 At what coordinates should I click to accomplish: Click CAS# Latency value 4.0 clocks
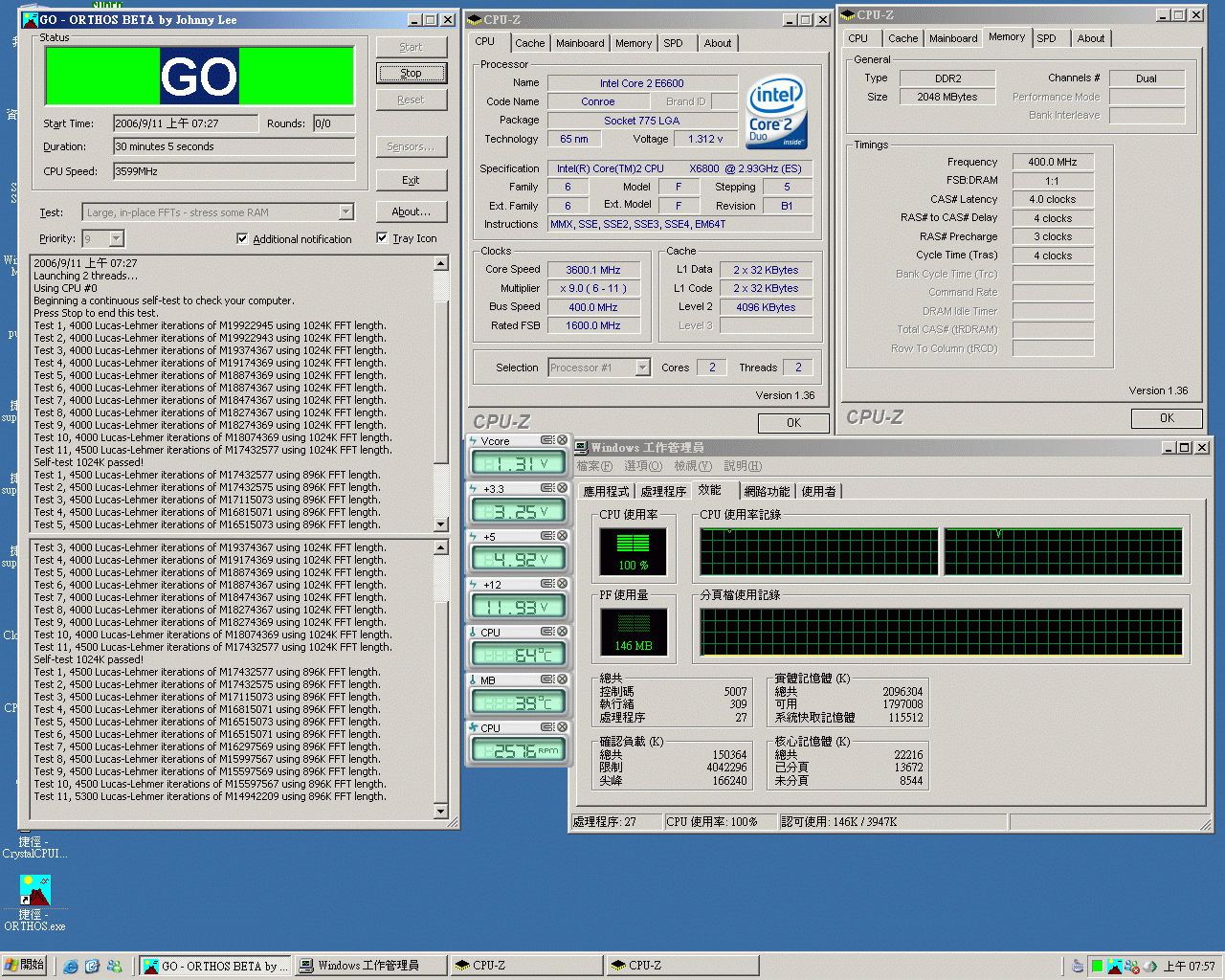click(1052, 199)
